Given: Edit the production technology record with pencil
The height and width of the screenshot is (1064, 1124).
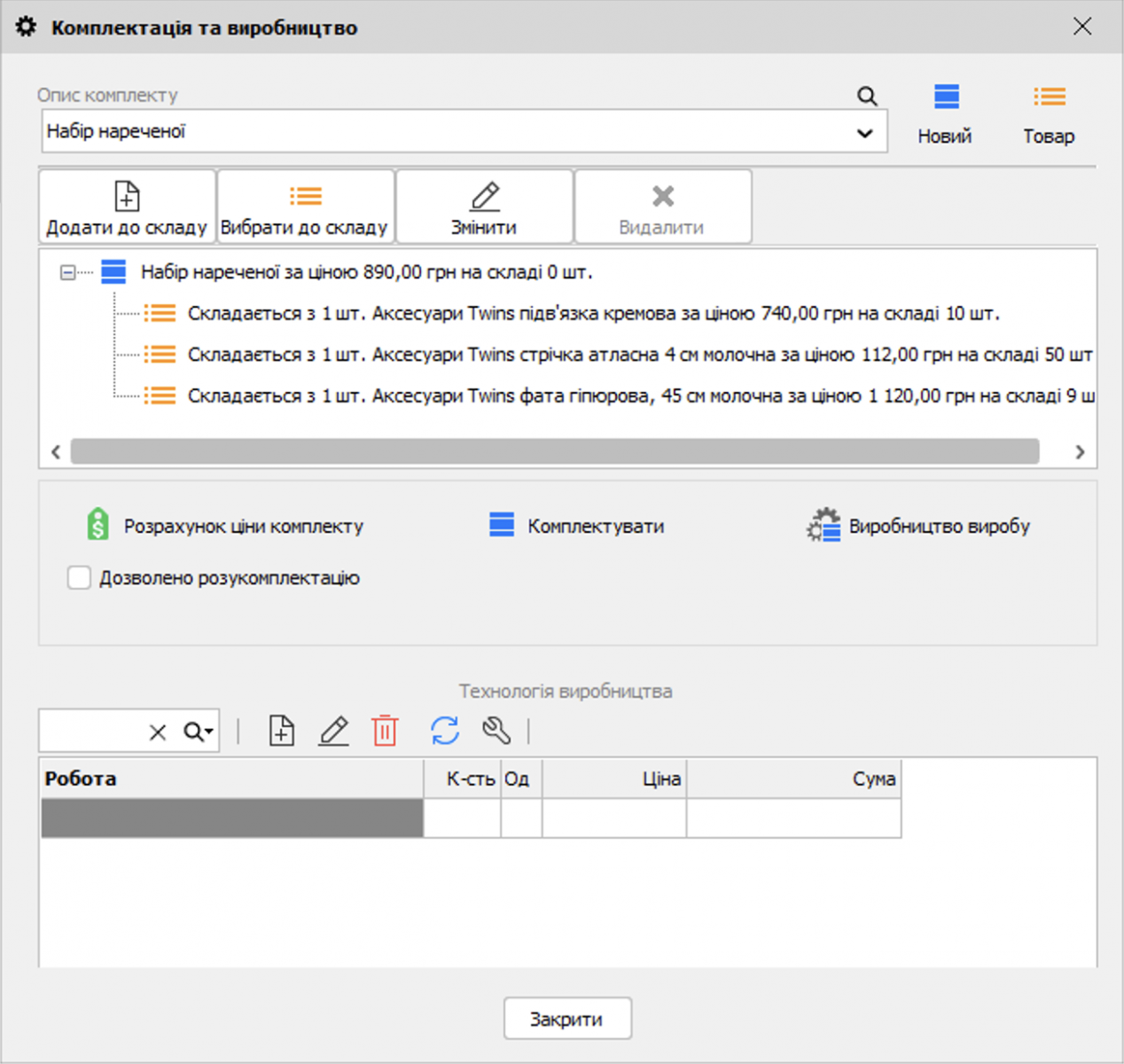Looking at the screenshot, I should pyautogui.click(x=334, y=731).
